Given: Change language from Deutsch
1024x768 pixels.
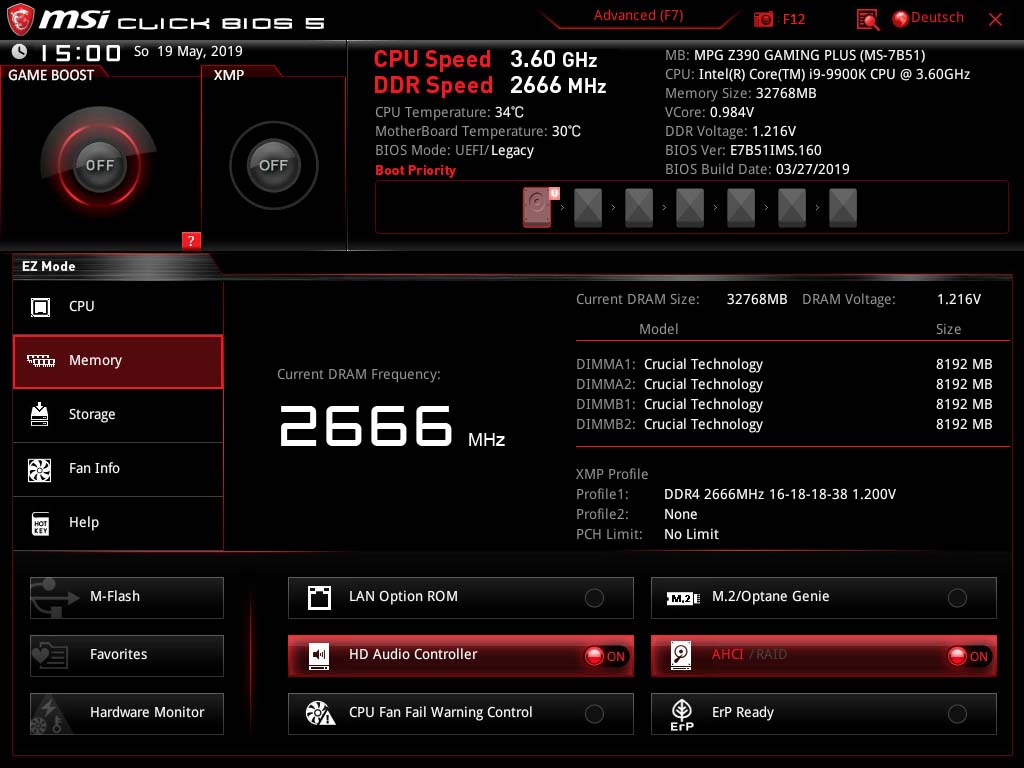Looking at the screenshot, I should (x=937, y=18).
